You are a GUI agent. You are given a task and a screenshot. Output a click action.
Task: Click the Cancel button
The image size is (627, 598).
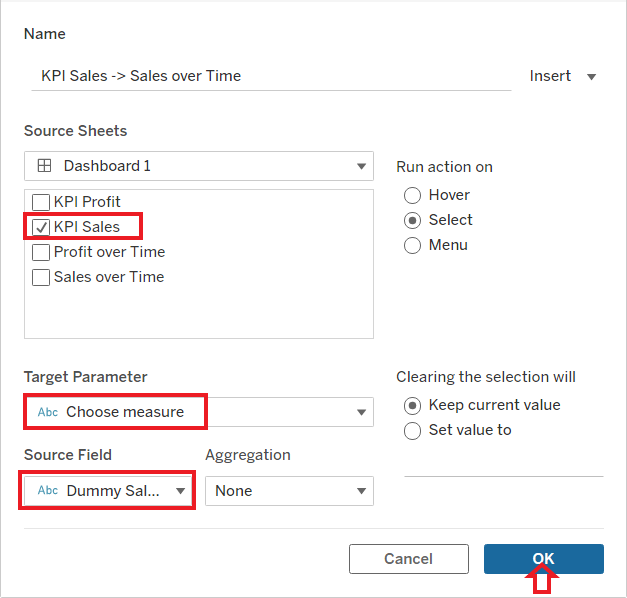[409, 559]
